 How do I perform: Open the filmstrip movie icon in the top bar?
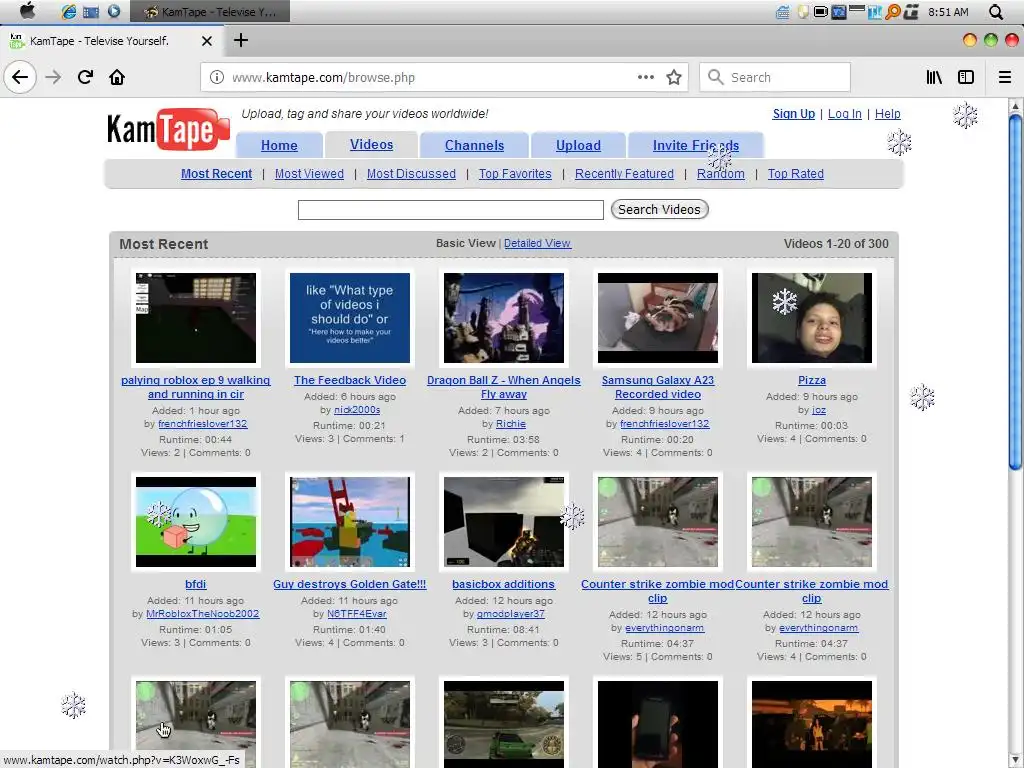click(x=91, y=12)
